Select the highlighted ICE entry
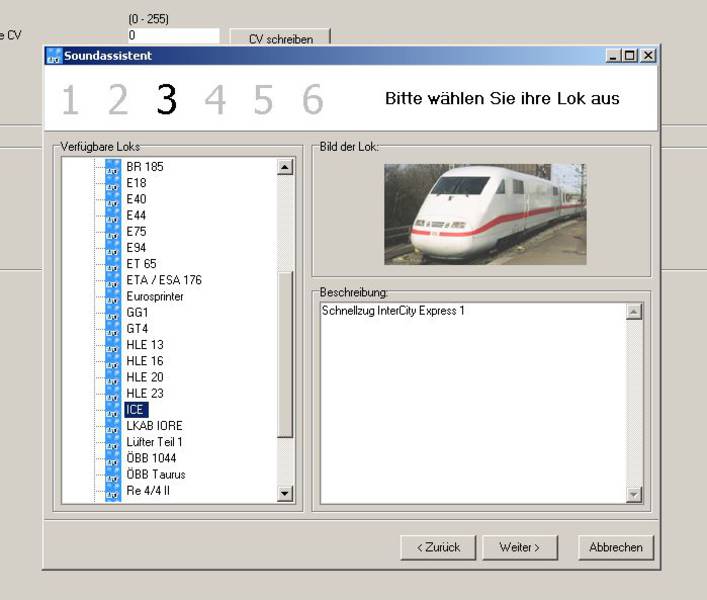The width and height of the screenshot is (707, 600). [136, 410]
